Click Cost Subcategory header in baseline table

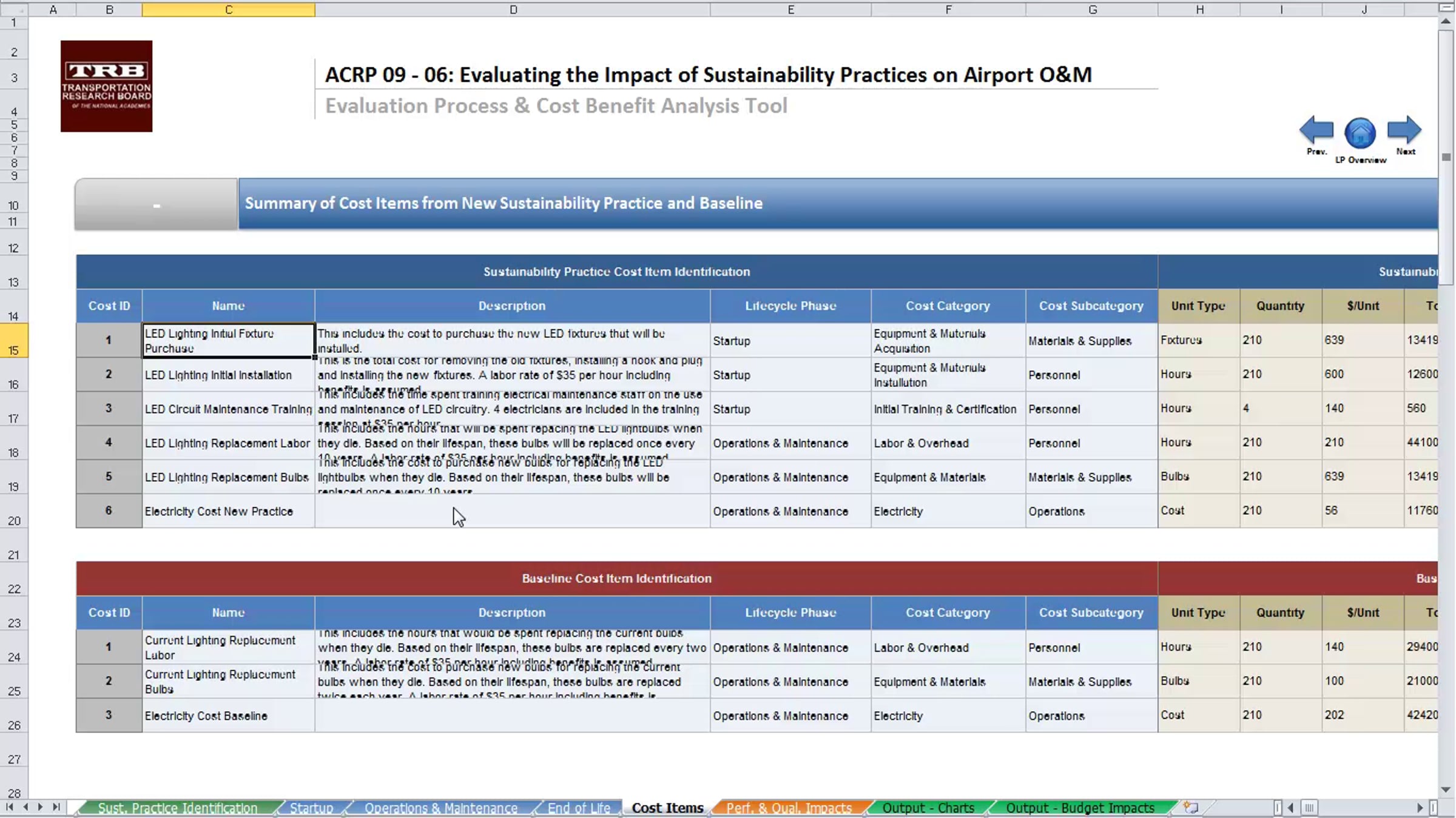click(x=1091, y=612)
